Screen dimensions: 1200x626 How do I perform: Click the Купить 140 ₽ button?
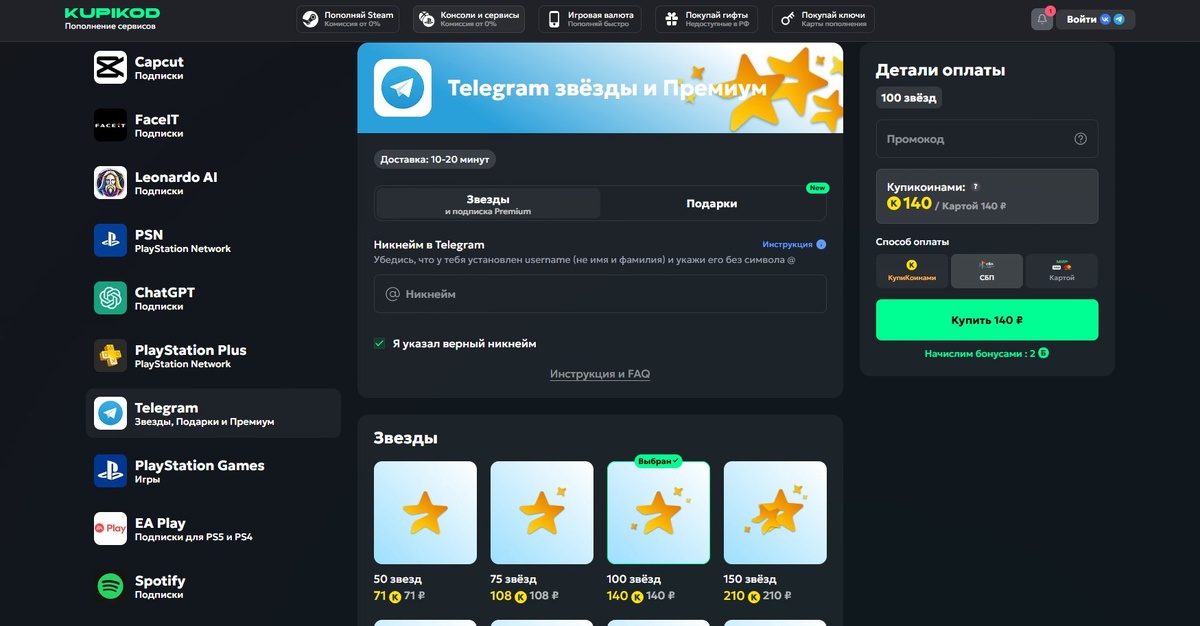(x=987, y=320)
